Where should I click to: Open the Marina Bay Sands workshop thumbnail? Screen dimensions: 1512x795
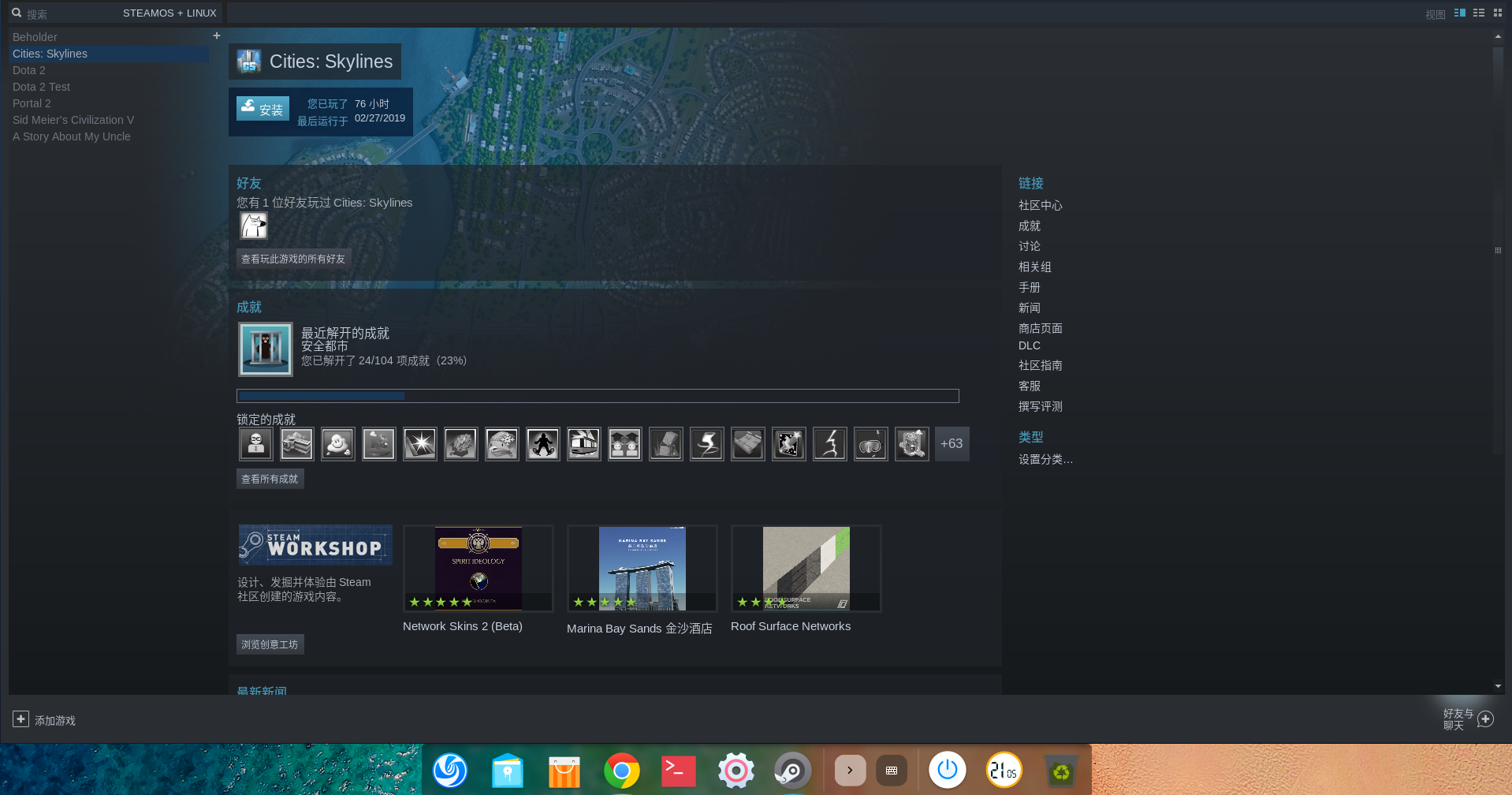tap(642, 569)
